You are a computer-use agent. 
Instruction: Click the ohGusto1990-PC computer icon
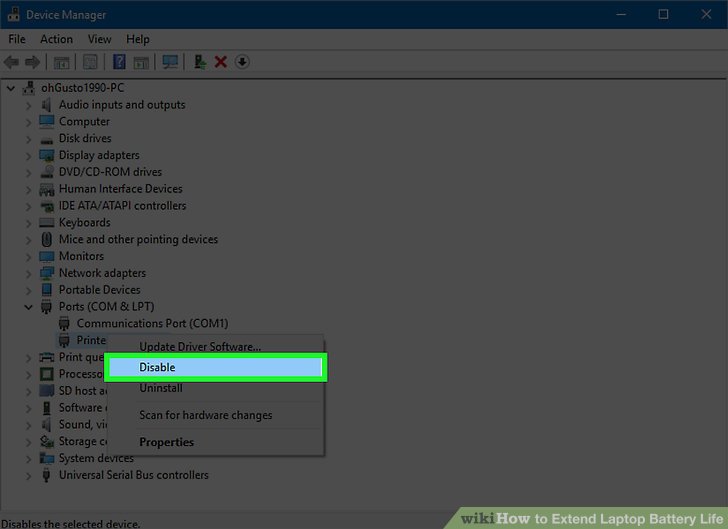(29, 88)
